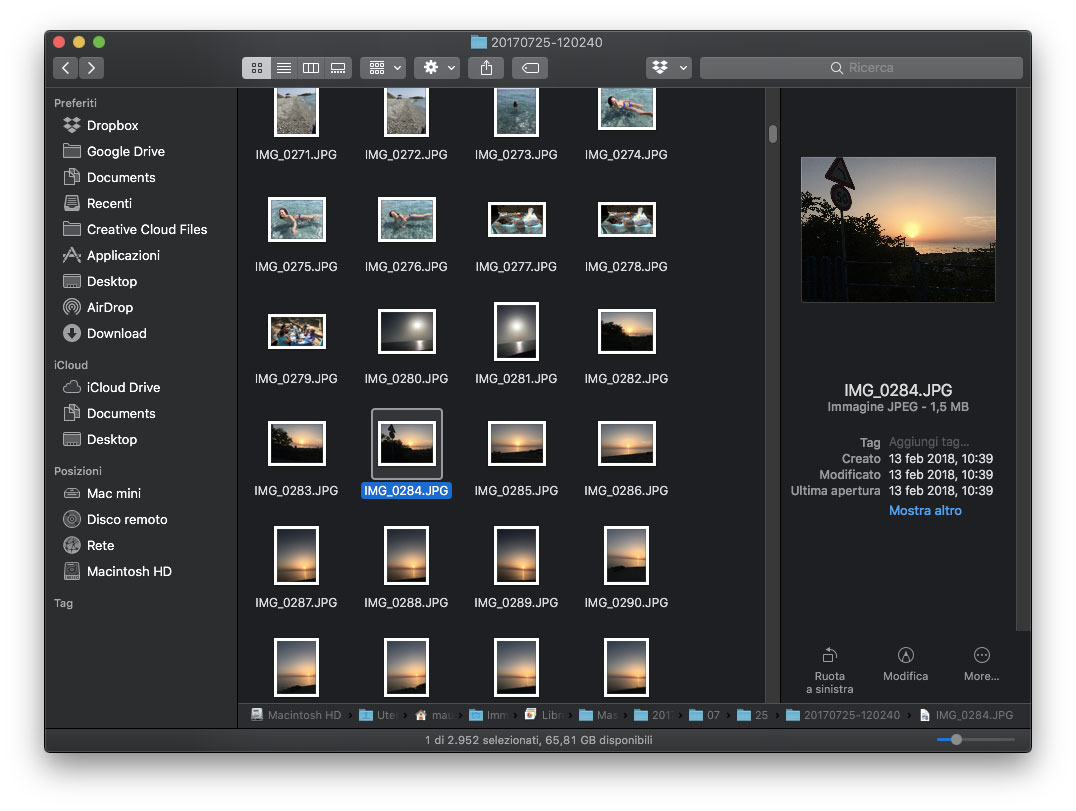The height and width of the screenshot is (811, 1076).
Task: Click Aggiungi tag field in preview
Action: click(929, 442)
